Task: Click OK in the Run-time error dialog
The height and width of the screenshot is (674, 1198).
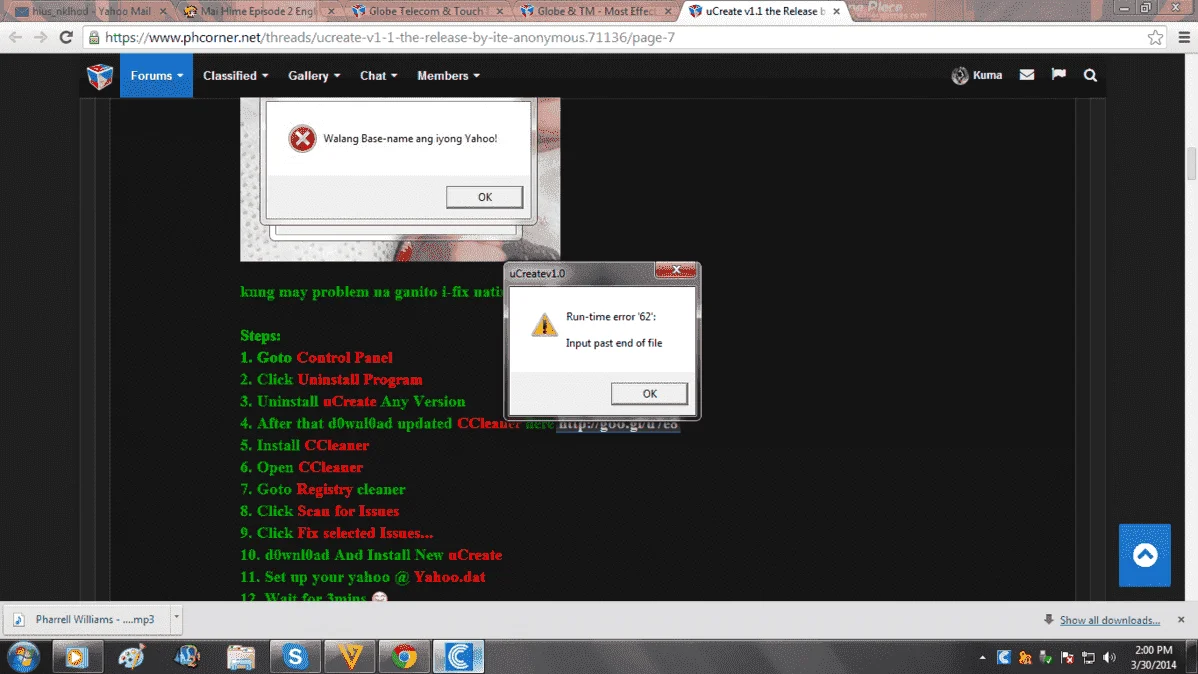Action: [x=649, y=394]
